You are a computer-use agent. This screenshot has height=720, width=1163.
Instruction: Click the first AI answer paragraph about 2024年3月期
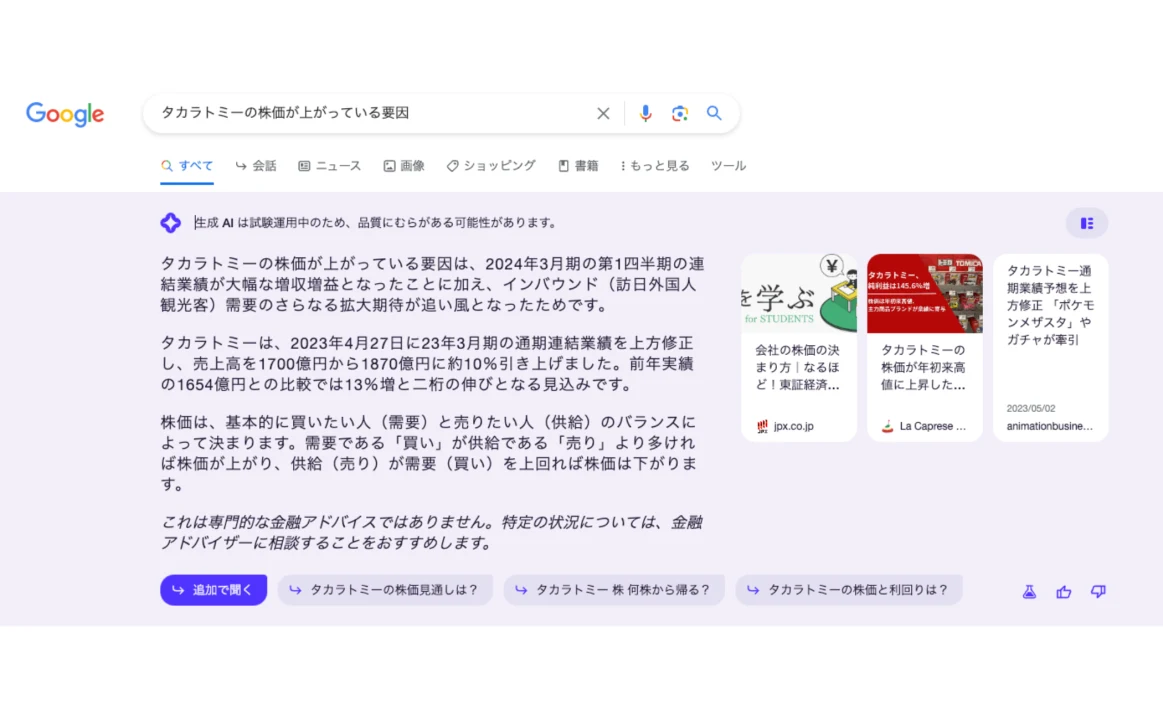tap(432, 284)
